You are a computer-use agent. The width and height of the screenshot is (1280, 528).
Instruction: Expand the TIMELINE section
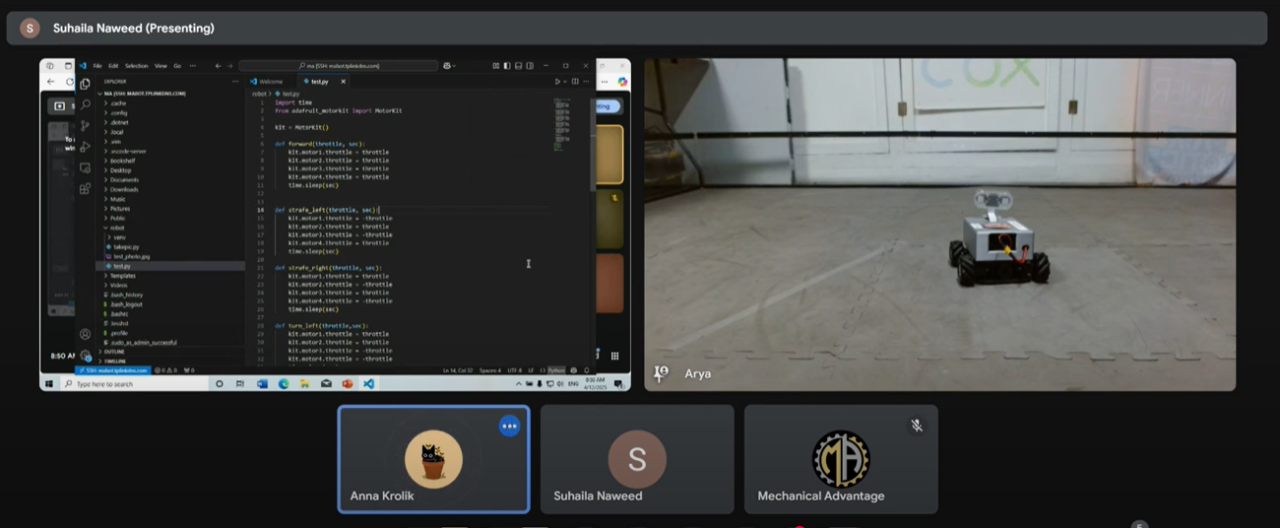170,361
